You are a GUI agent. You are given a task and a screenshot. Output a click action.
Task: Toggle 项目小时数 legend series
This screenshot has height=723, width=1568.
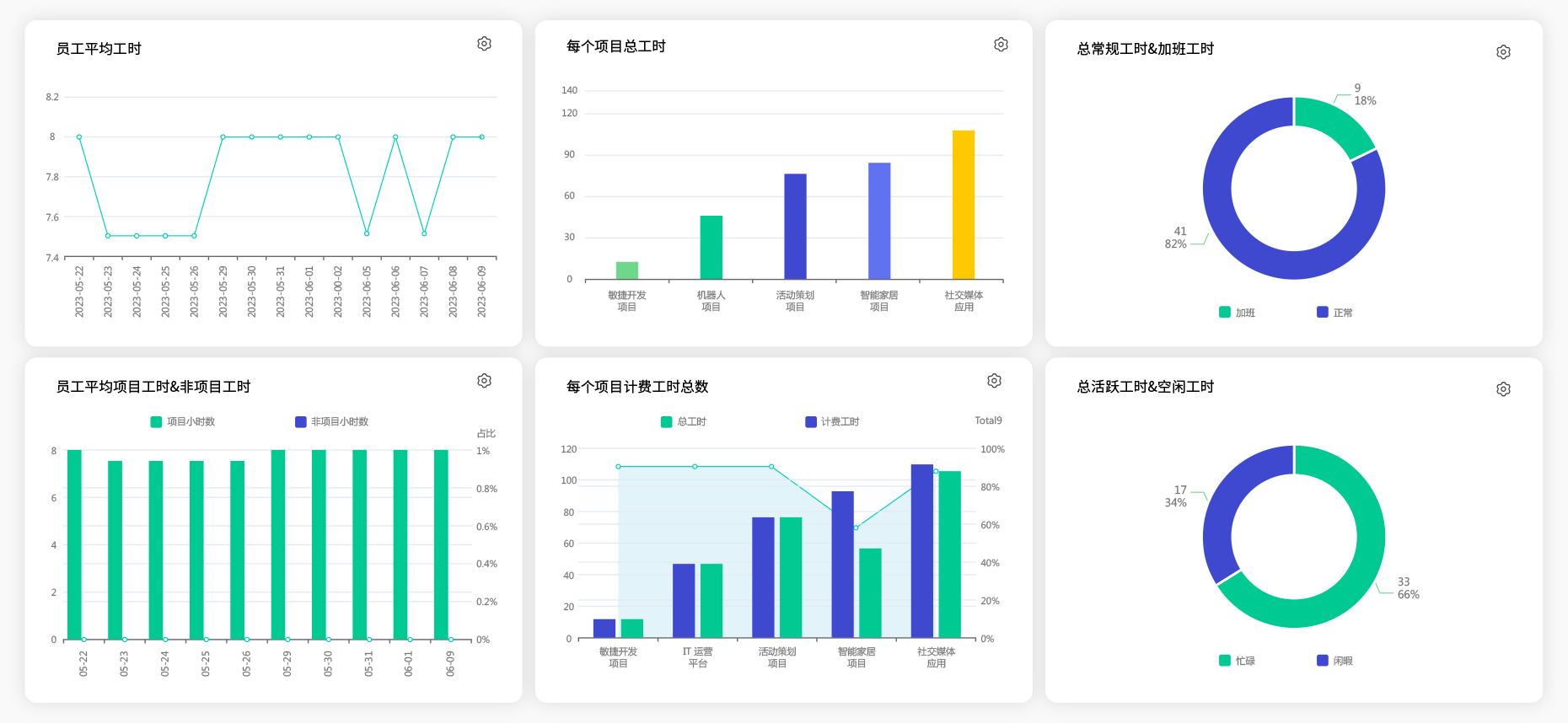pyautogui.click(x=182, y=422)
